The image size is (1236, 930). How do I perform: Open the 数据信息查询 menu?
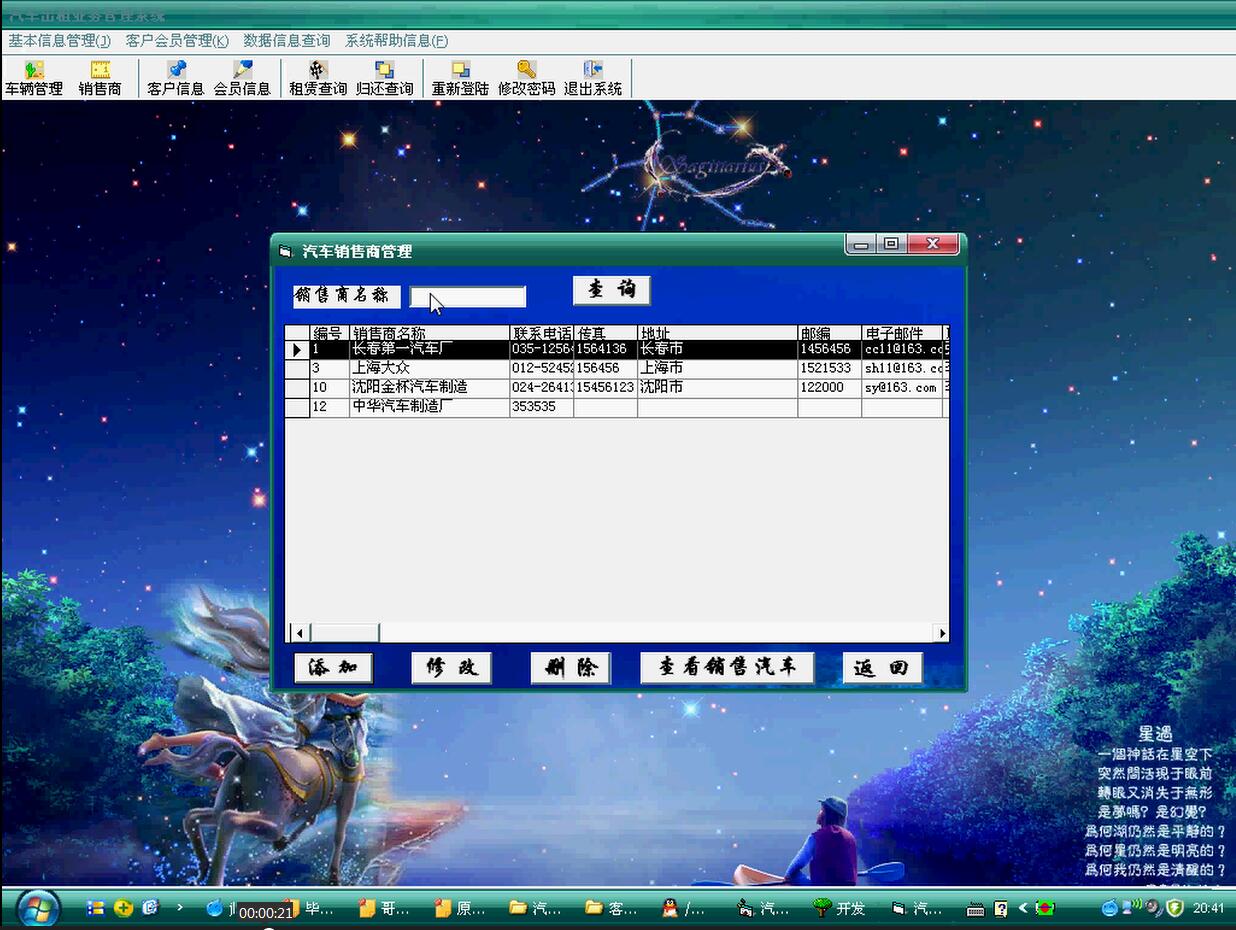(x=287, y=41)
